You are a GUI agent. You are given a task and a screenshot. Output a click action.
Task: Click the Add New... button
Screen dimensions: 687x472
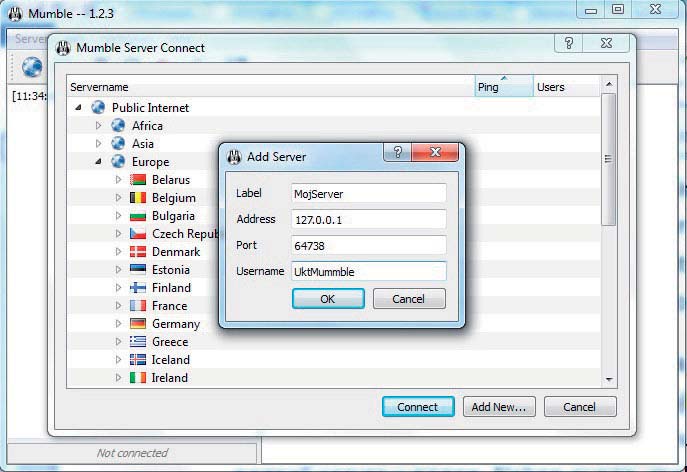[499, 407]
